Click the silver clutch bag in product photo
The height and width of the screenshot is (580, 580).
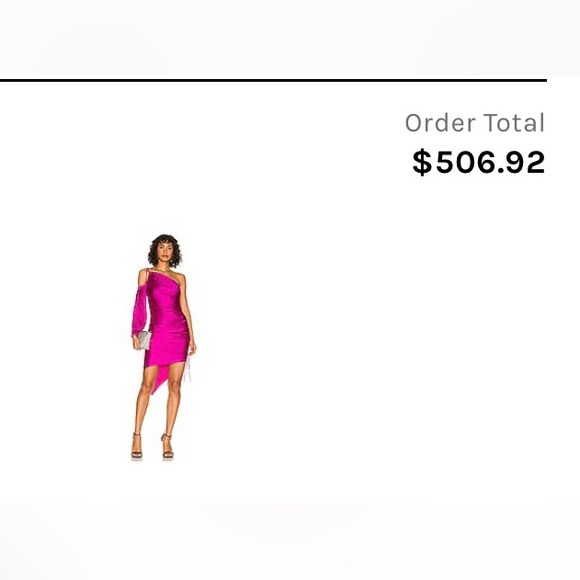click(144, 340)
